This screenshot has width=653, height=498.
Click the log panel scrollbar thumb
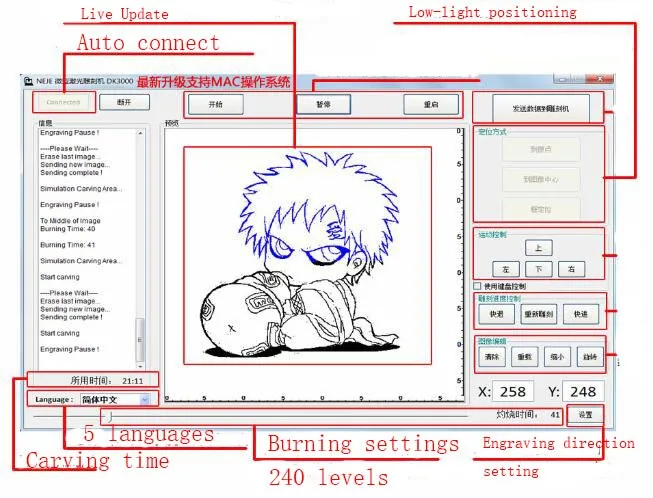[x=140, y=340]
